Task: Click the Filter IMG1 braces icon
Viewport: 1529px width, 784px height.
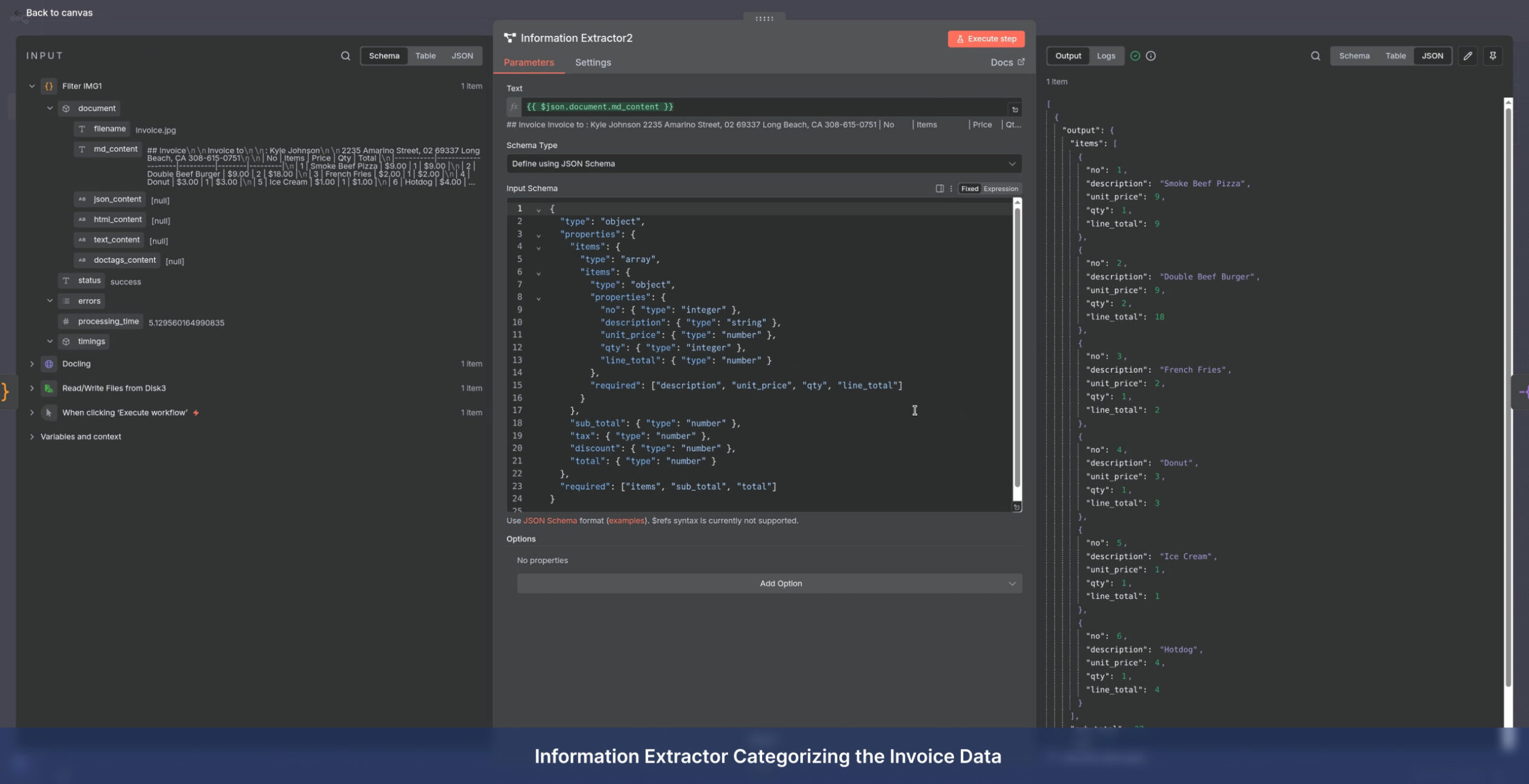Action: point(49,86)
